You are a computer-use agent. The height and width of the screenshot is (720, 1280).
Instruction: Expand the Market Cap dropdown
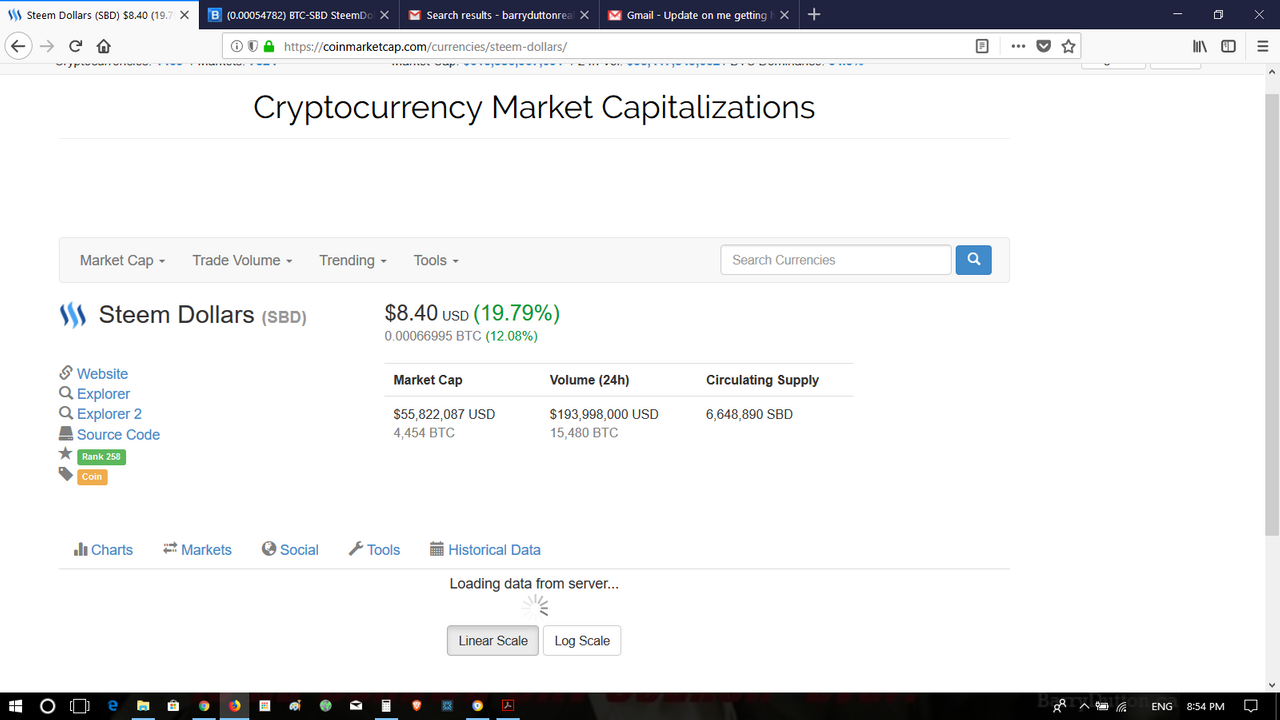tap(122, 260)
